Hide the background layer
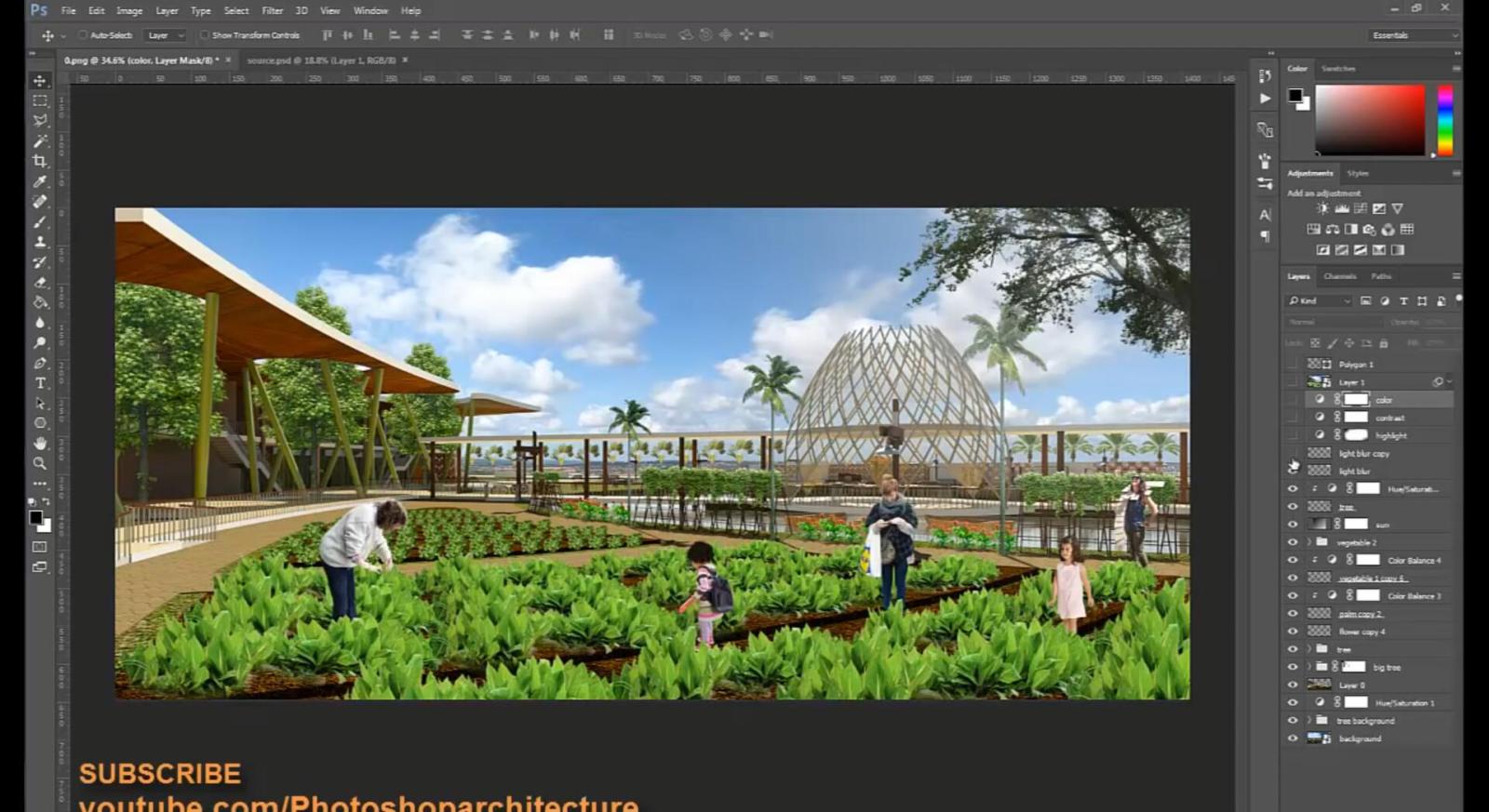This screenshot has height=812, width=1489. [x=1293, y=739]
